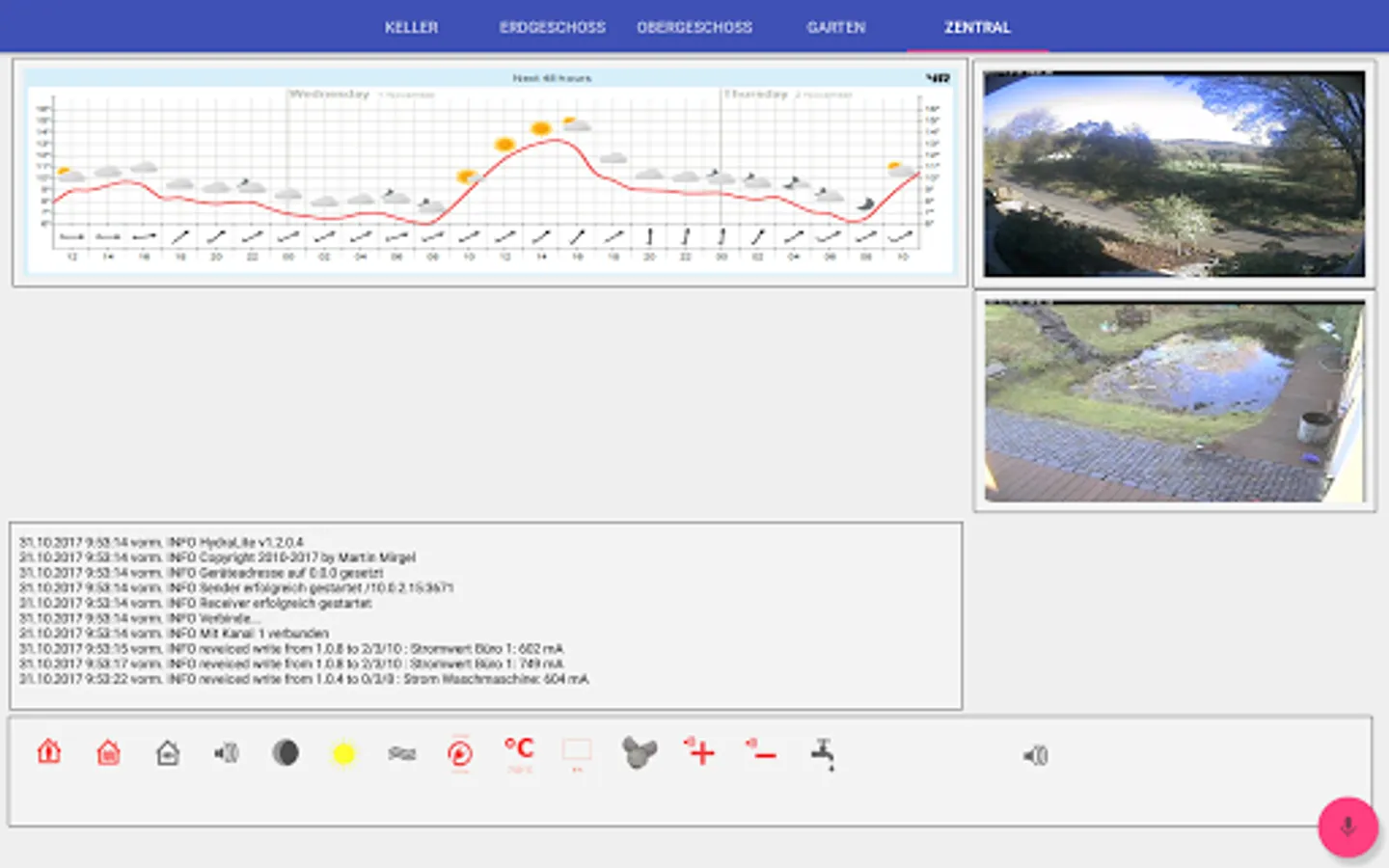This screenshot has height=868, width=1389.
Task: Select the OBERGESCHOSS tab
Action: [x=694, y=27]
